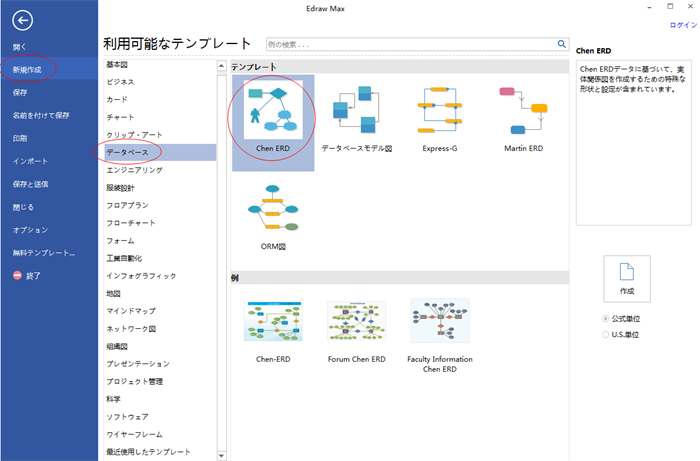
Task: Click the 作成 create button
Action: point(627,279)
